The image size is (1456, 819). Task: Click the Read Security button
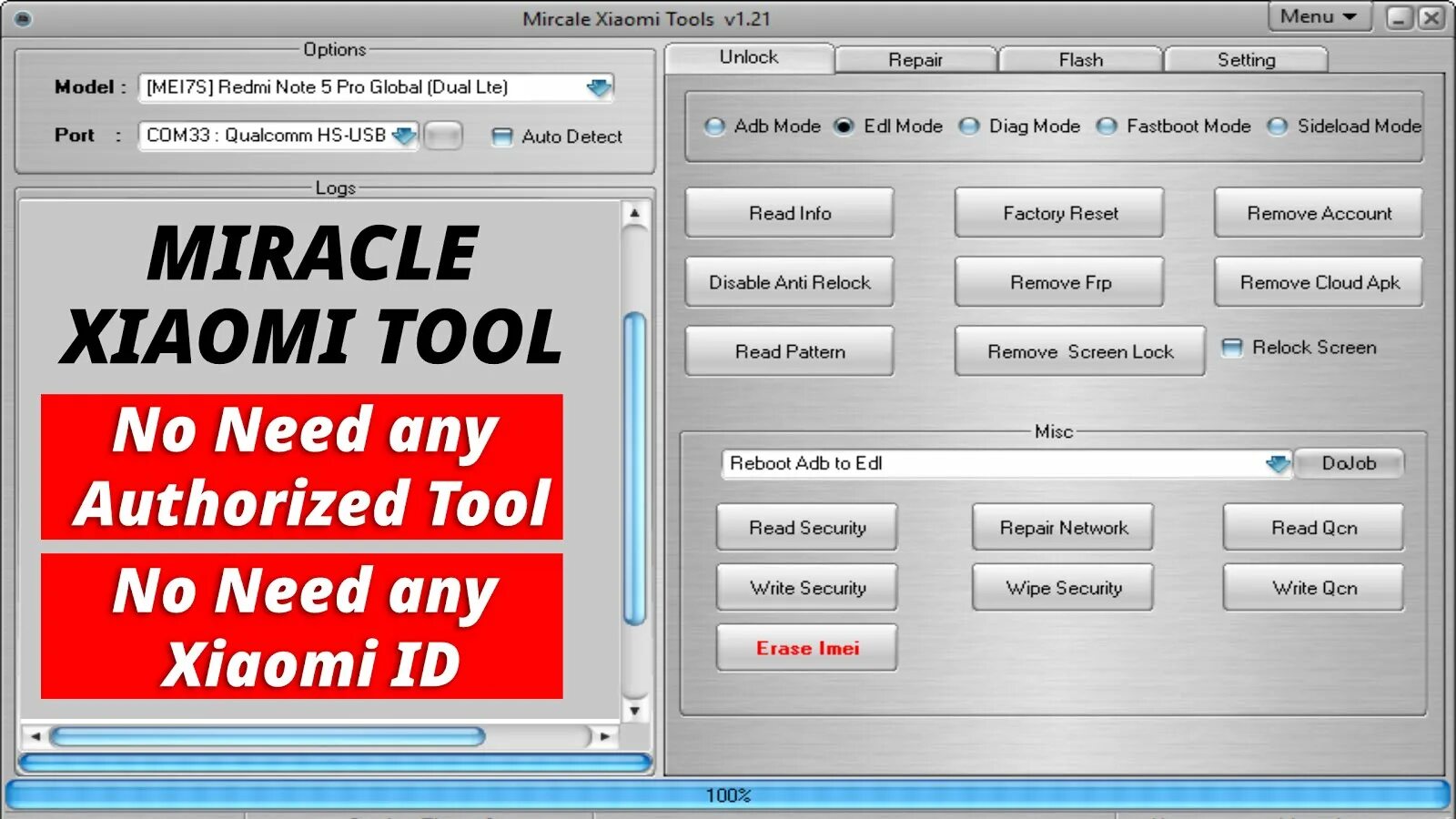click(807, 528)
